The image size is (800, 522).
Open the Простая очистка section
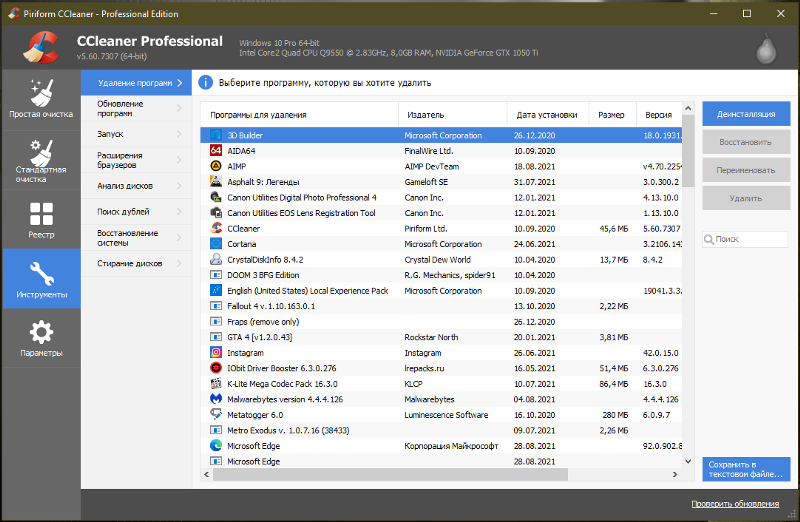point(41,100)
